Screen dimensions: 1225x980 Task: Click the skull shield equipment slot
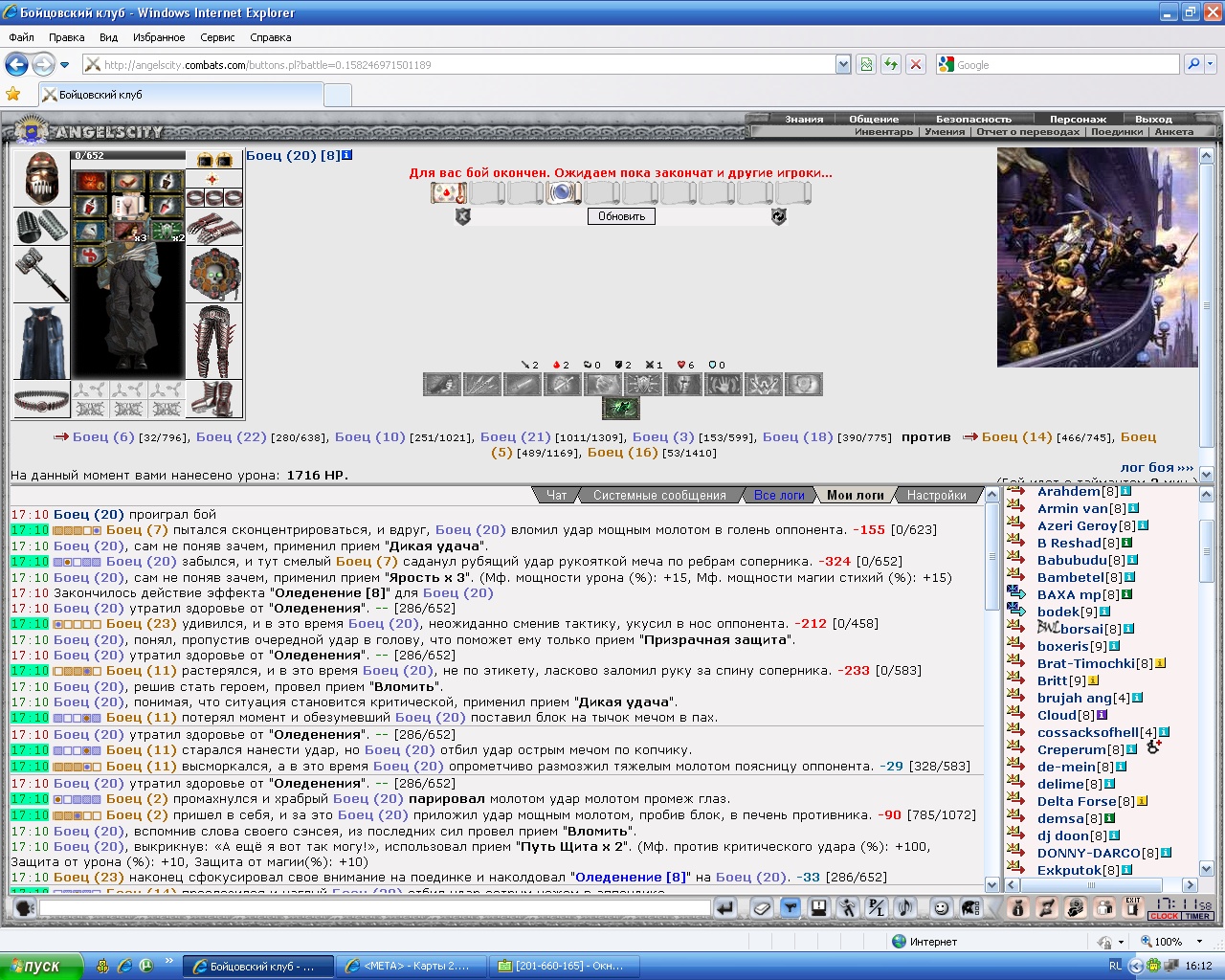(x=213, y=275)
